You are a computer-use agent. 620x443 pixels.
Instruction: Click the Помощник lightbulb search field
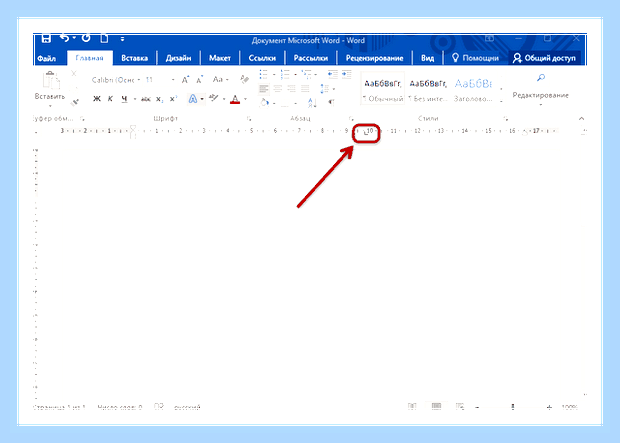[475, 58]
